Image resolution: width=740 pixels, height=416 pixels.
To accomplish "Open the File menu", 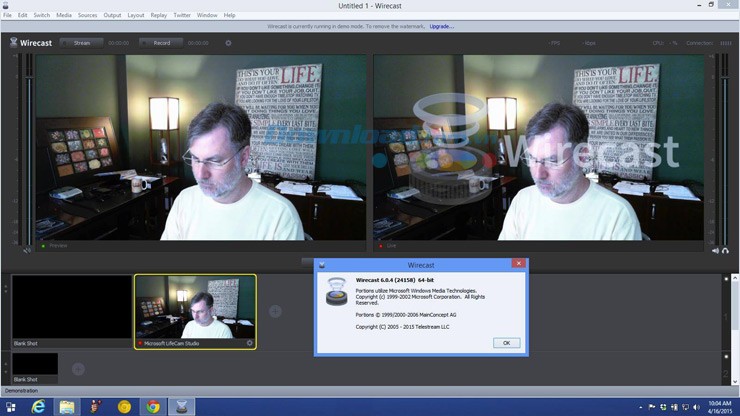I will 7,15.
